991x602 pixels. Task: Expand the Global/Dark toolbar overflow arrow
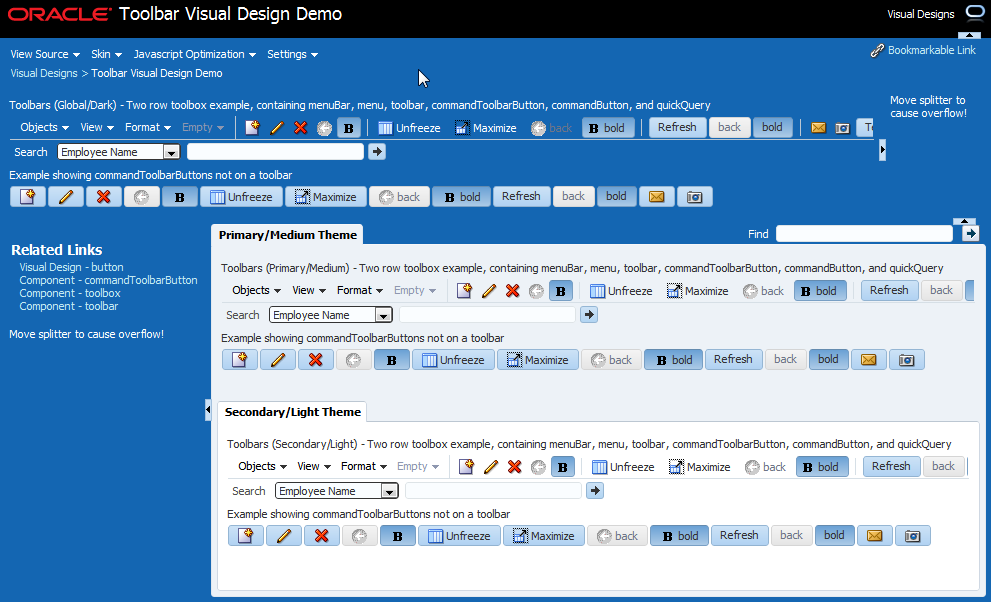pos(882,150)
